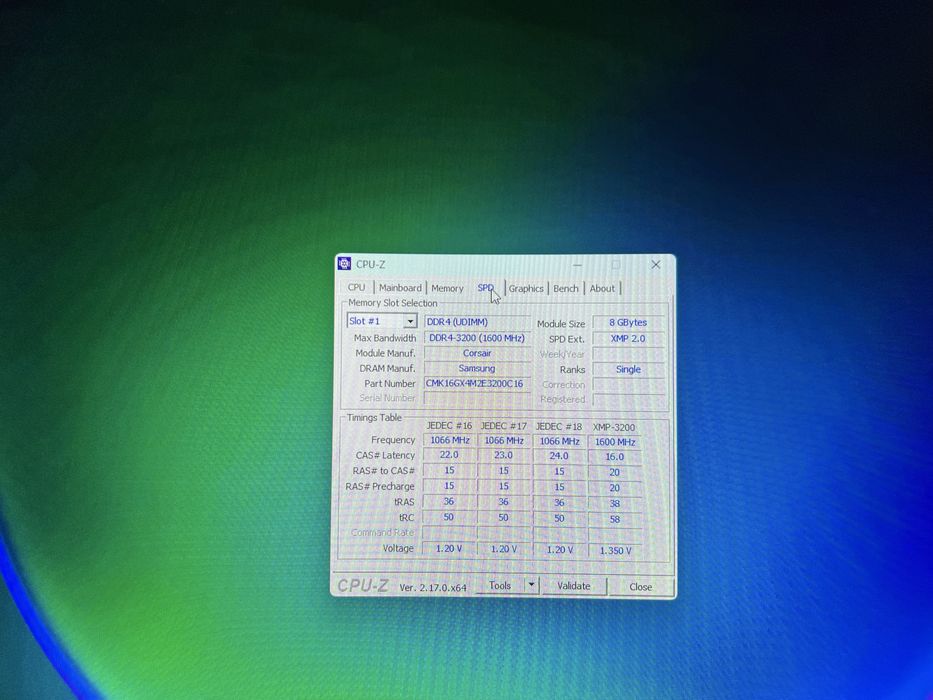Click the RAS# Precharge row label

tap(380, 486)
